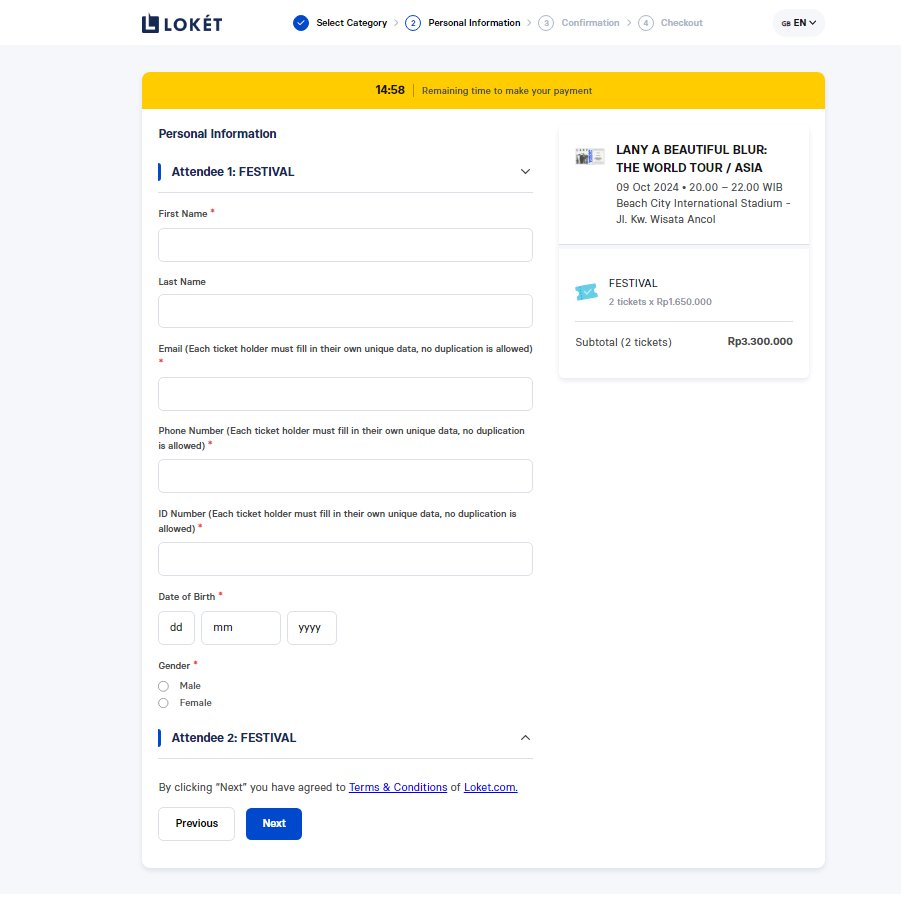Open the EN language dropdown
This screenshot has width=901, height=899.
[x=799, y=23]
